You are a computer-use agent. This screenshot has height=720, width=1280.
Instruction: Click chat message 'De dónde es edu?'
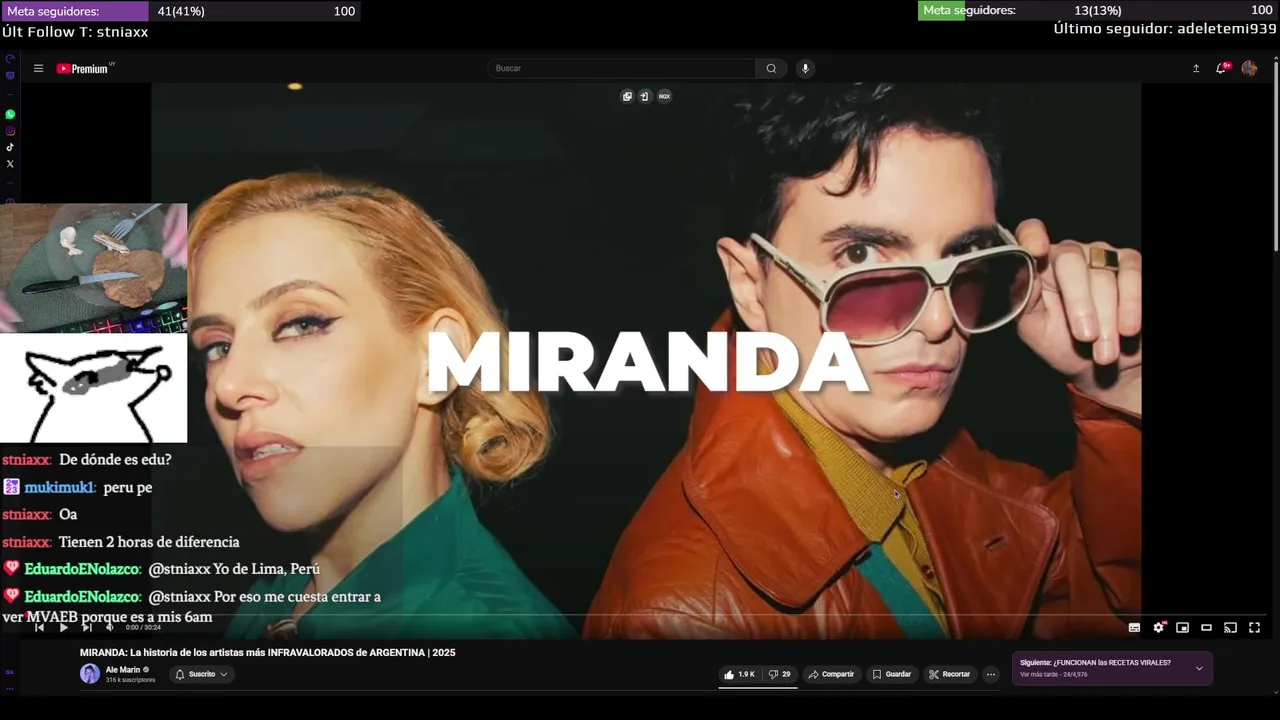point(115,460)
